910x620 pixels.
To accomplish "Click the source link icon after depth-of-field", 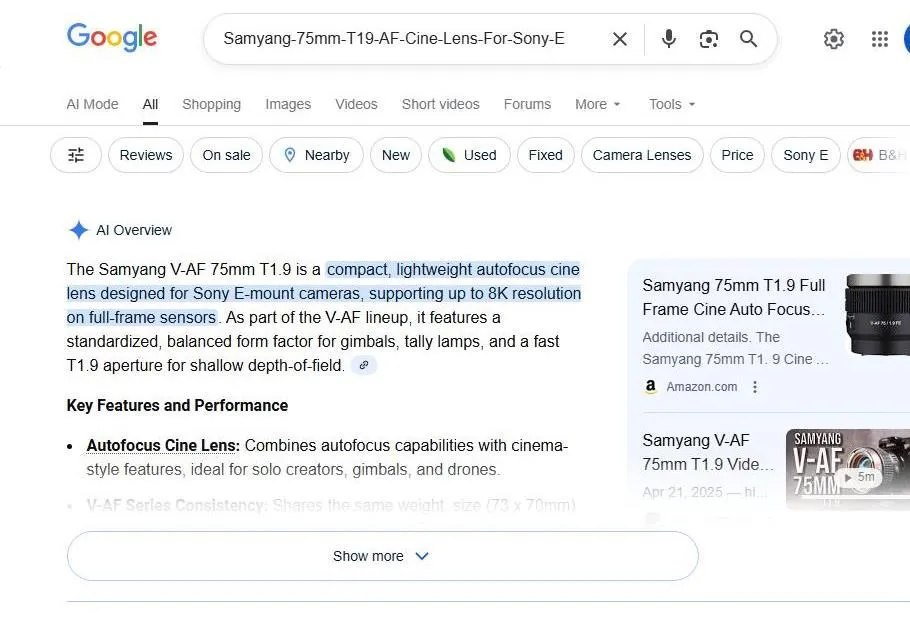I will (364, 365).
